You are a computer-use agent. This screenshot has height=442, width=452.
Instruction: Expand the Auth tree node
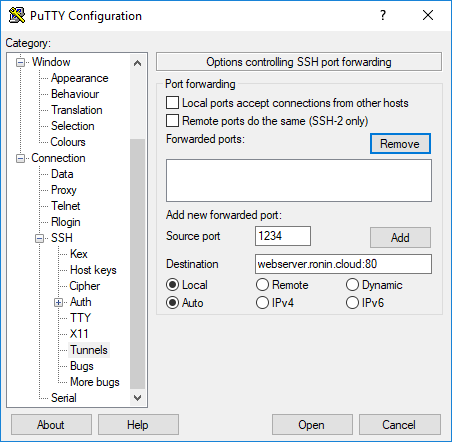click(x=58, y=302)
